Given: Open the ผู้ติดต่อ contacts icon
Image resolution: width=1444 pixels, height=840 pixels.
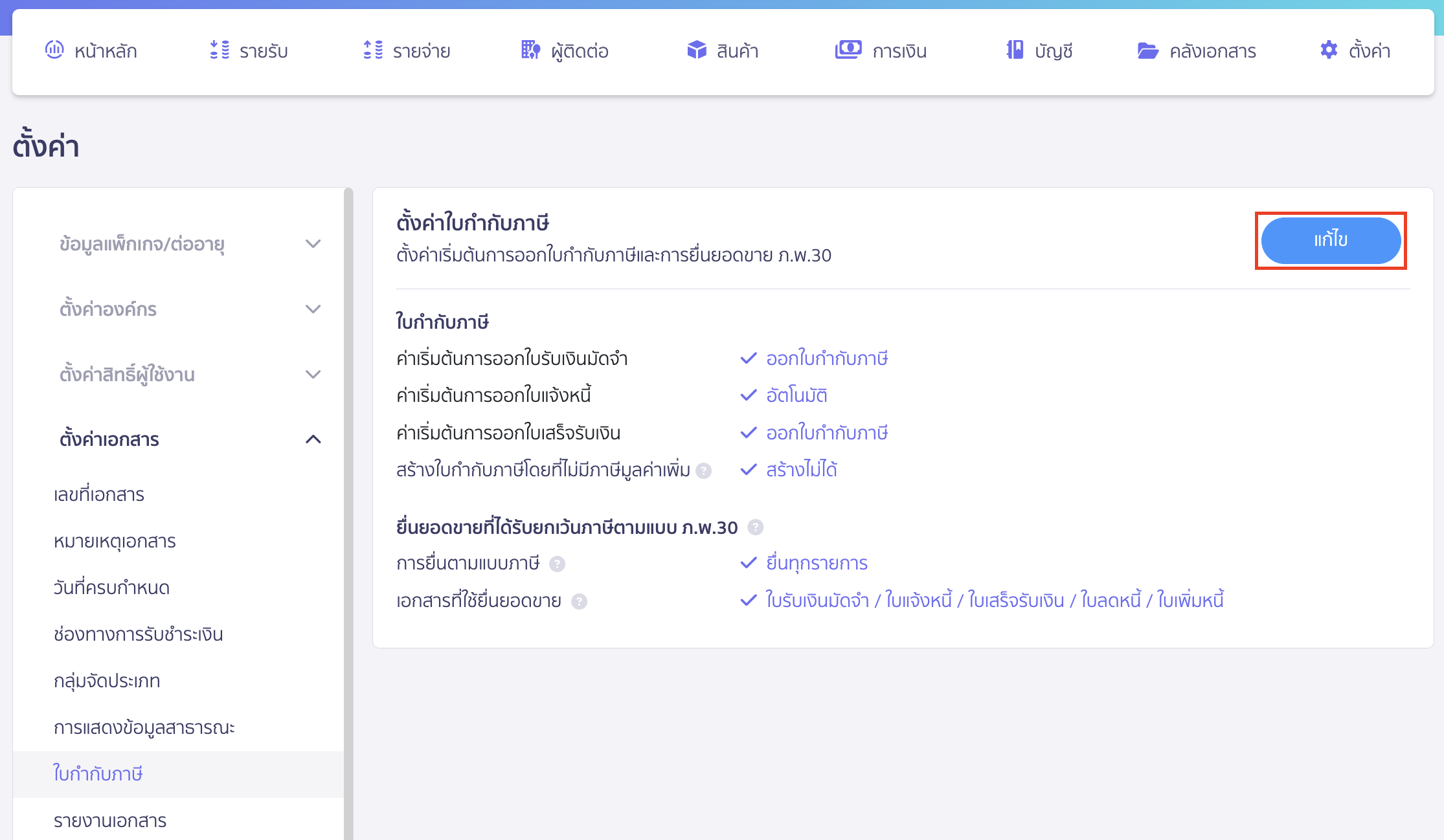Looking at the screenshot, I should pos(530,50).
